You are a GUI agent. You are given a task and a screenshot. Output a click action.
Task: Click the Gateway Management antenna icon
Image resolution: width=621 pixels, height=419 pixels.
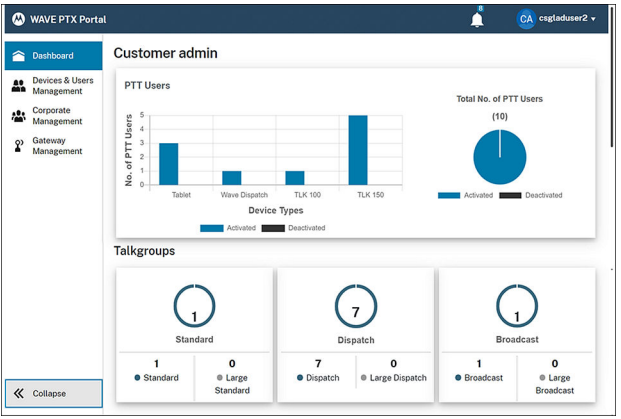tap(19, 146)
